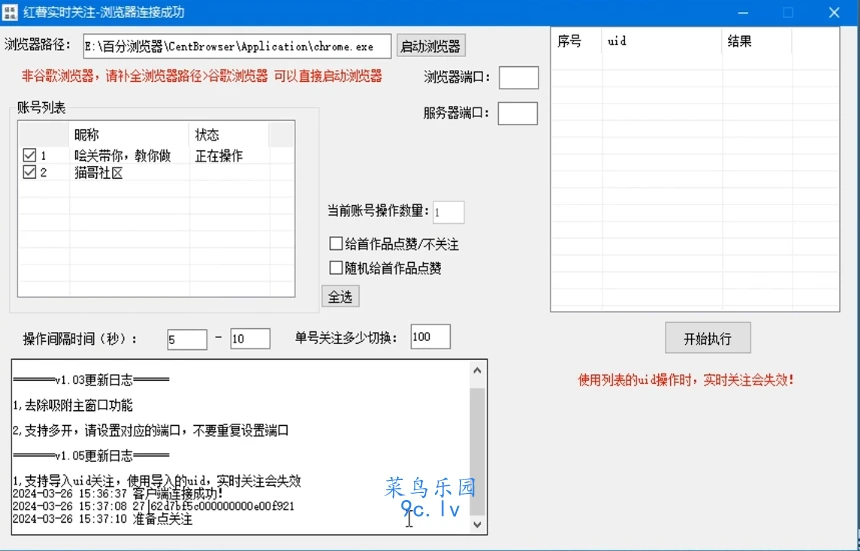Click the log scrollbar down arrow
The height and width of the screenshot is (551, 860).
click(477, 524)
